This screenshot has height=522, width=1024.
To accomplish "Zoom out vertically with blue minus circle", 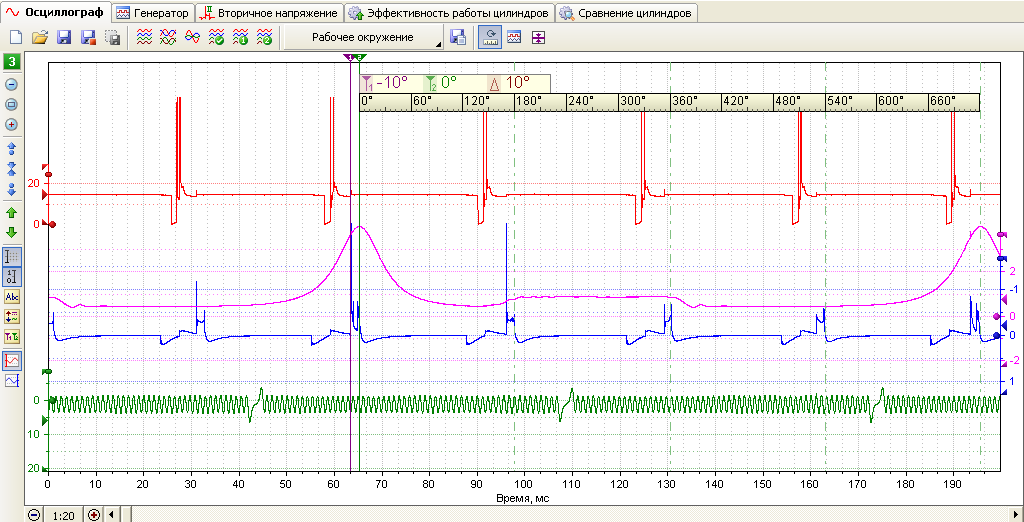I will click(x=12, y=84).
